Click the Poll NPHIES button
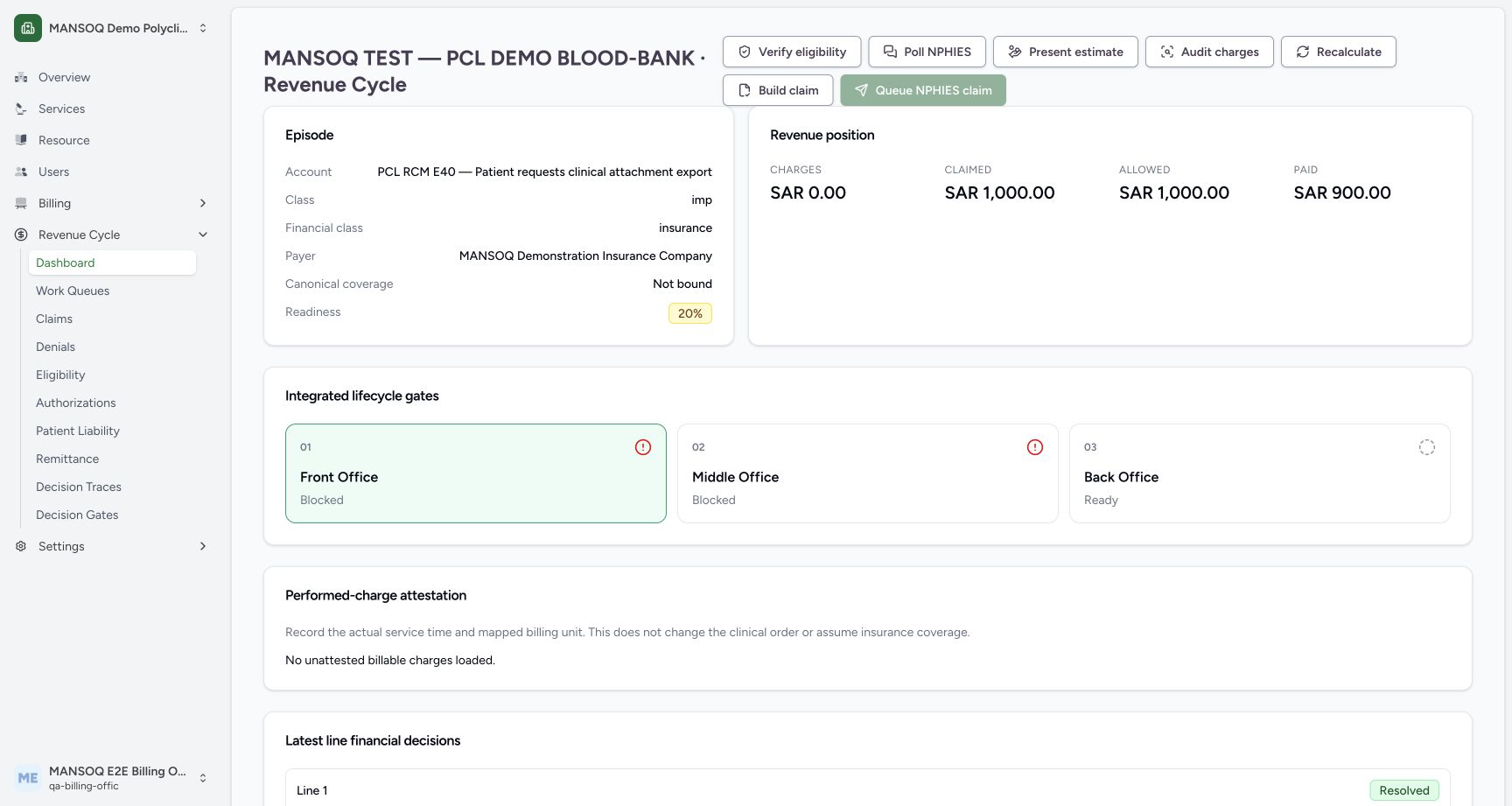This screenshot has width=1512, height=806. pos(927,52)
